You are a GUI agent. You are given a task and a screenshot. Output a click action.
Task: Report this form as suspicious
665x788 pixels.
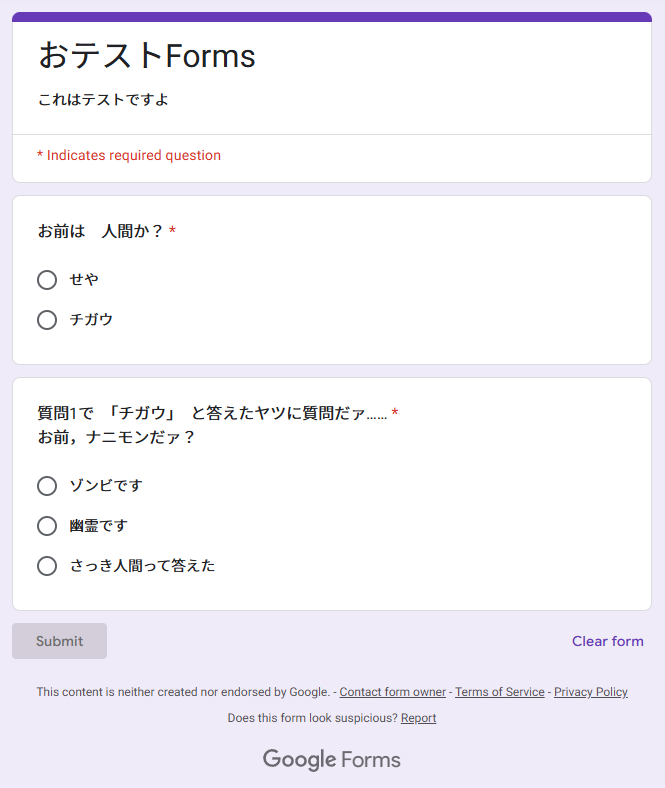pyautogui.click(x=418, y=718)
